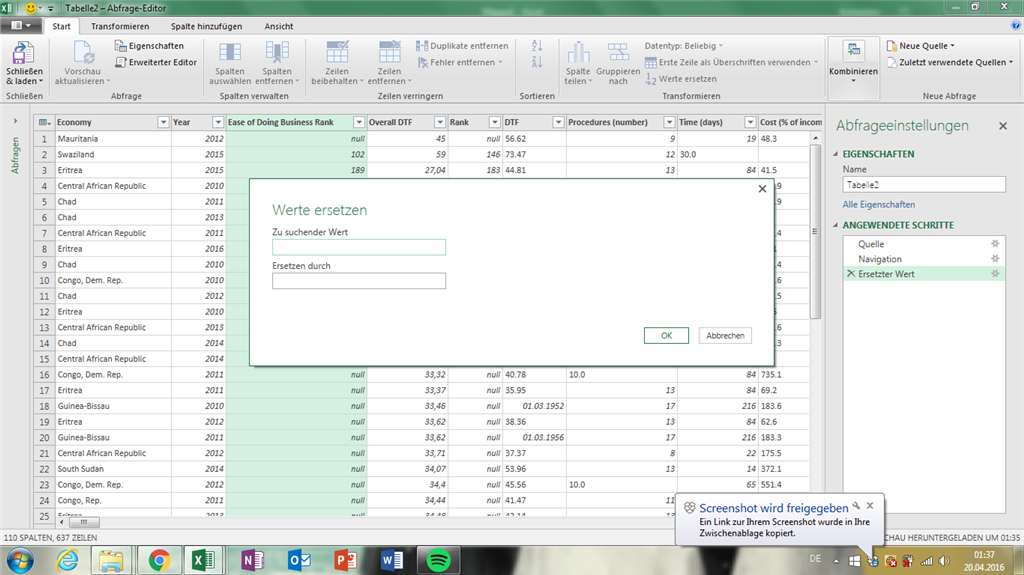This screenshot has width=1024, height=575.
Task: Confirm the dialog with OK
Action: point(666,336)
